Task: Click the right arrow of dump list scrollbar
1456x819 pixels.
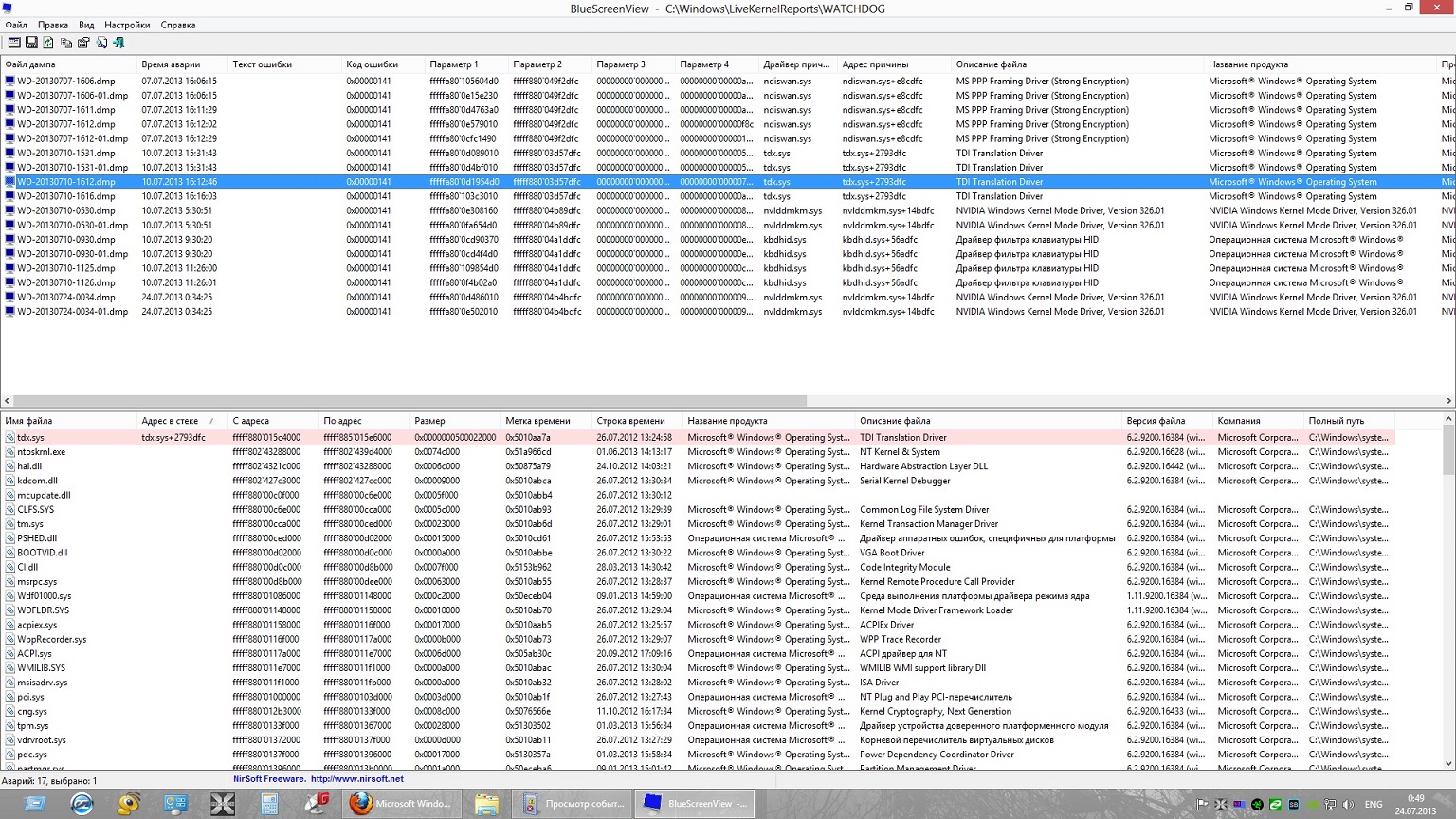Action: [1448, 401]
